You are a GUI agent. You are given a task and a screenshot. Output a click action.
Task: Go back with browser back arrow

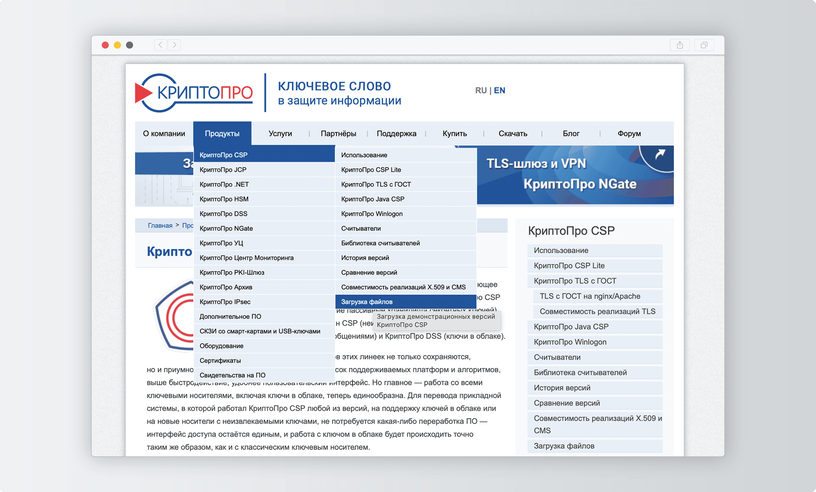click(160, 45)
